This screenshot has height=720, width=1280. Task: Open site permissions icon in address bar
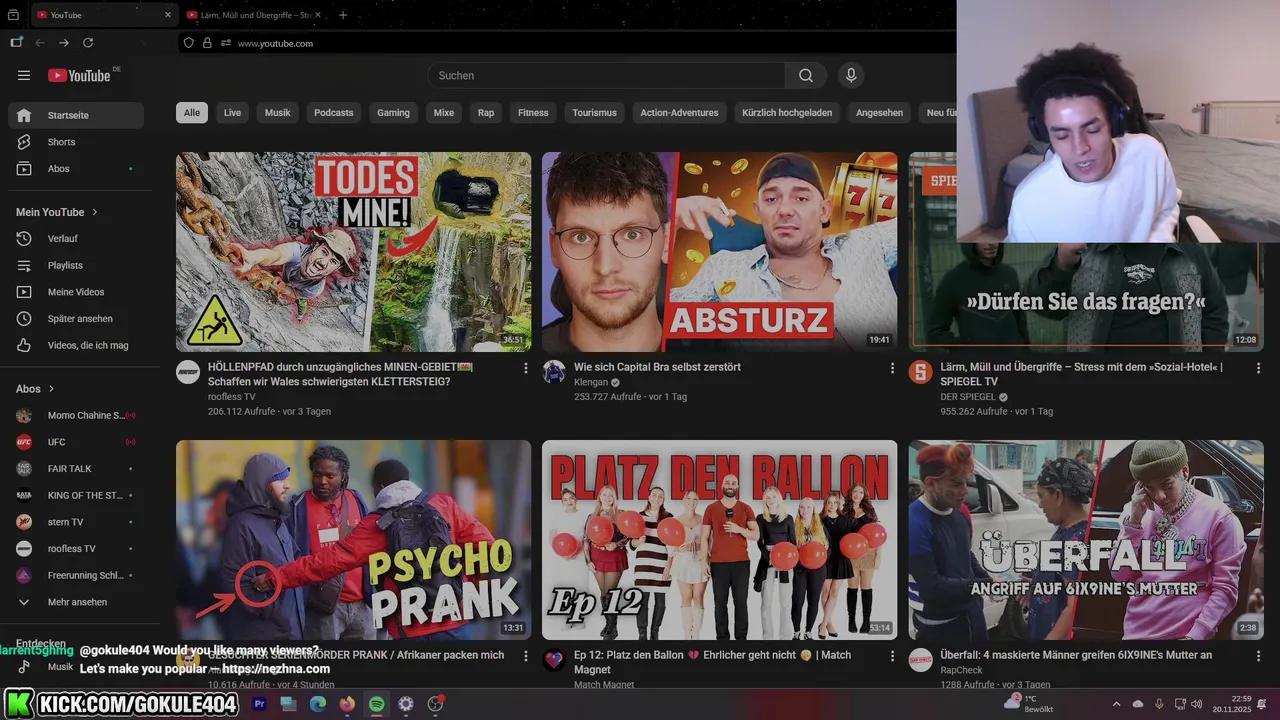[x=226, y=43]
